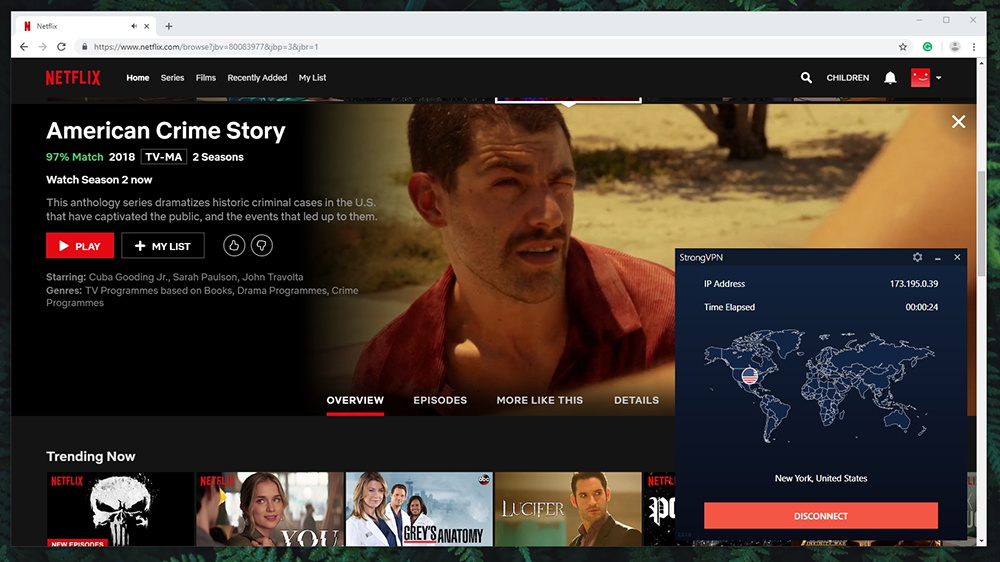Go forward in Chrome
This screenshot has width=1000, height=562.
click(x=42, y=47)
